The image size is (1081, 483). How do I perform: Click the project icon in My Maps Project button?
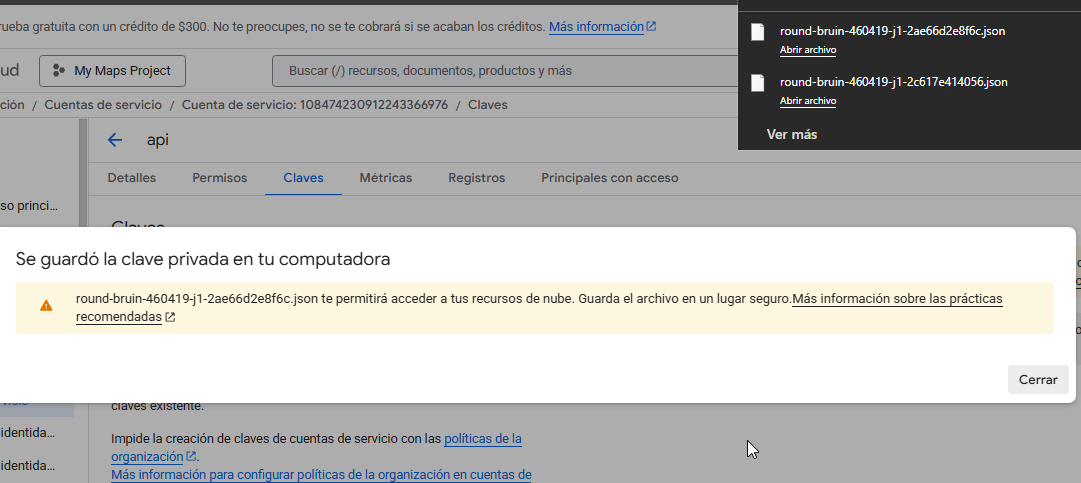(x=59, y=71)
